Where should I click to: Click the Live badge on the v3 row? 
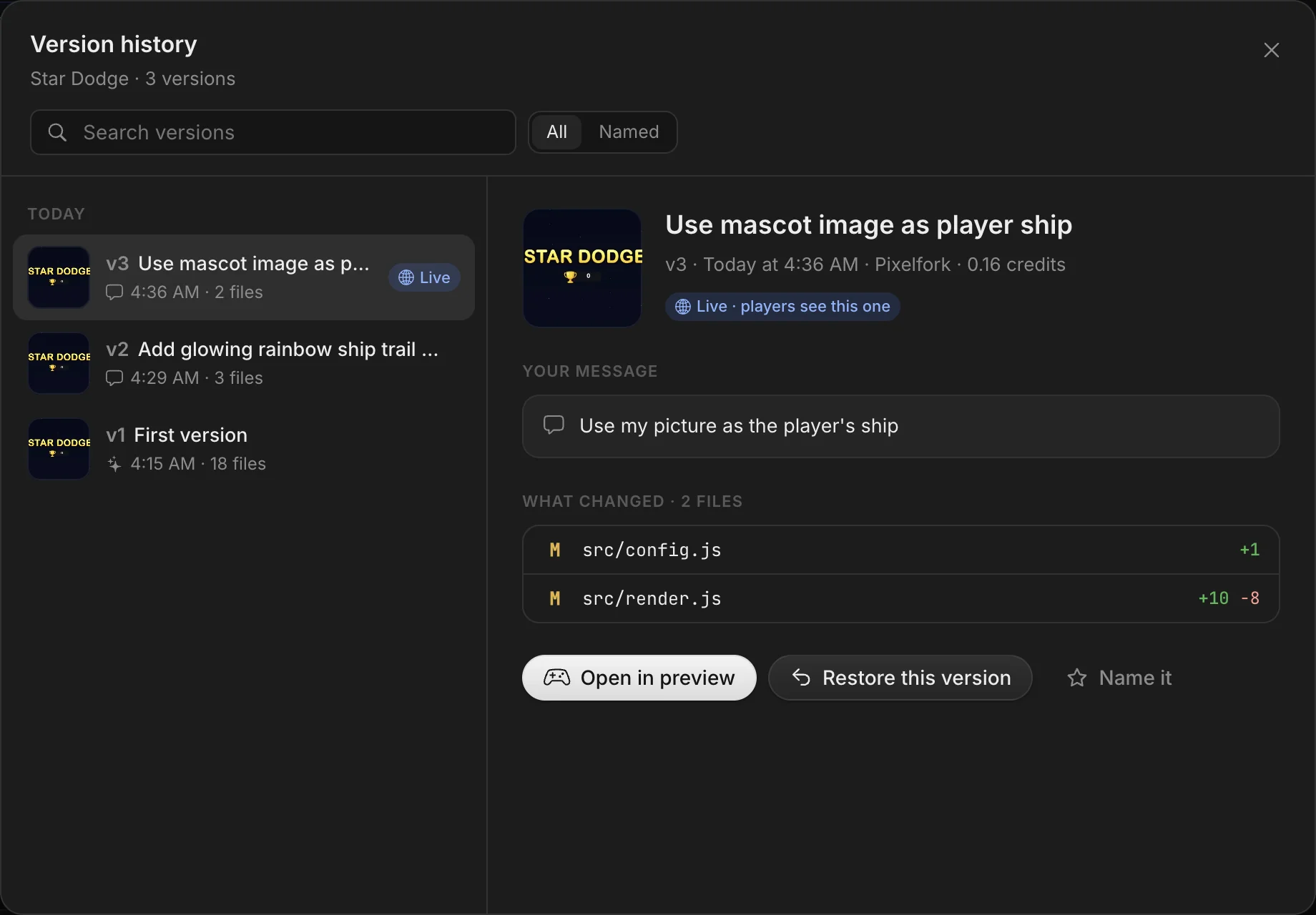tap(424, 277)
